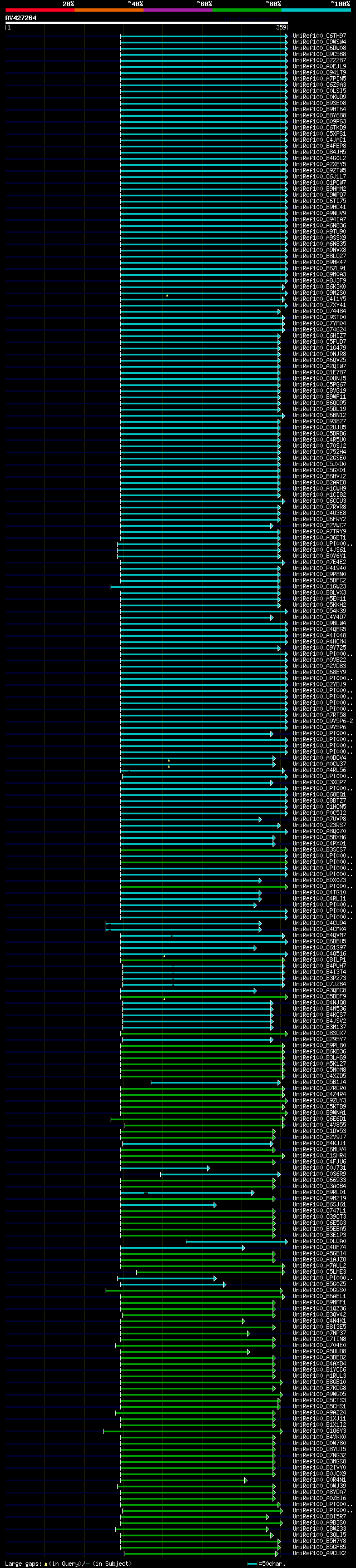Select hit label UniRef100_Q8ILP1
The image size is (356, 1568).
point(319,960)
